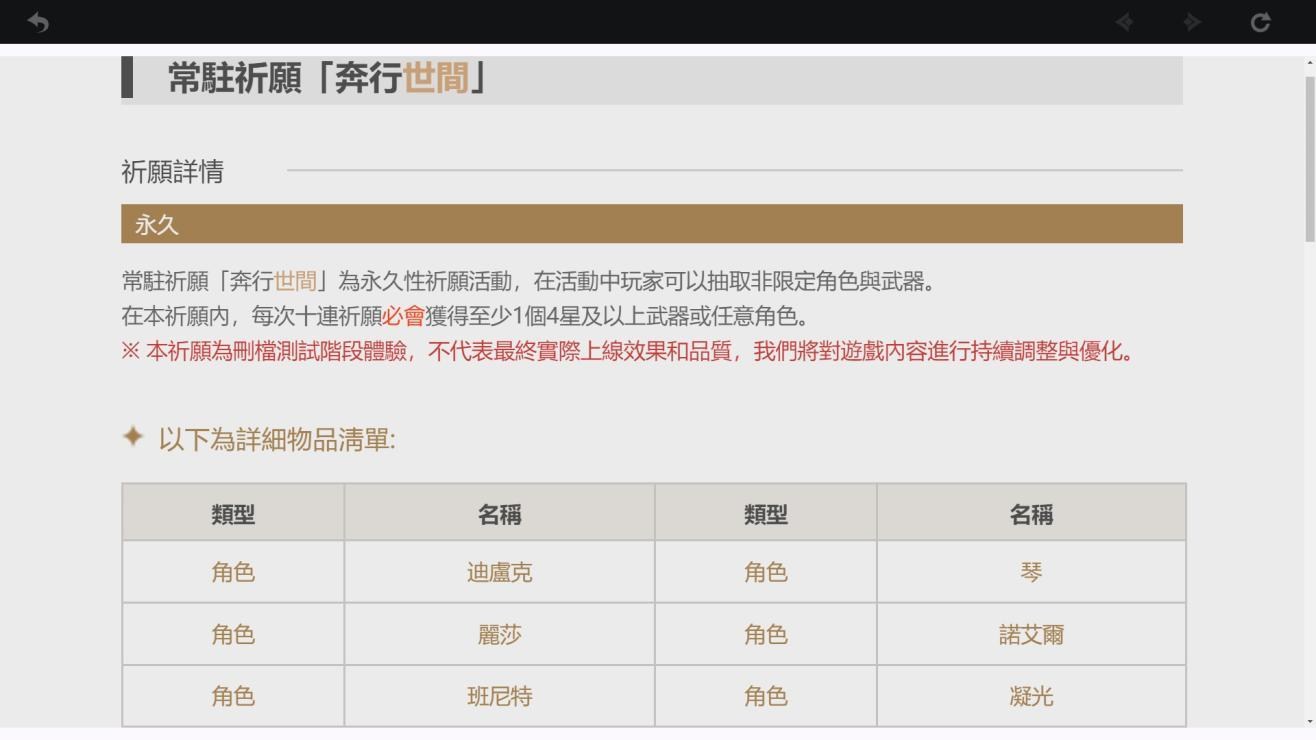Select the table cell 迪盧克
Image resolution: width=1316 pixels, height=740 pixels.
pyautogui.click(x=499, y=572)
